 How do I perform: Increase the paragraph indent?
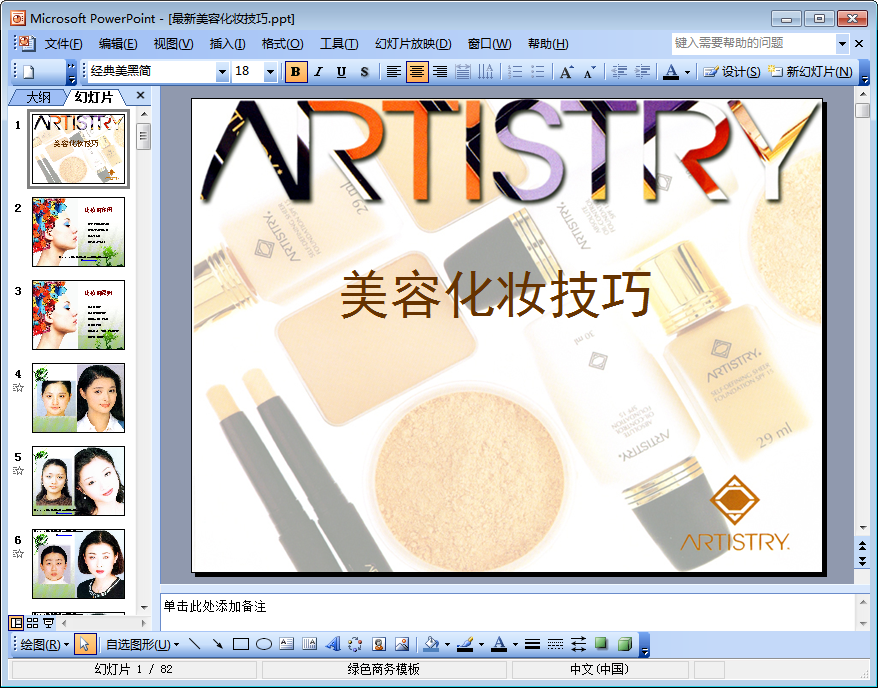pyautogui.click(x=642, y=72)
